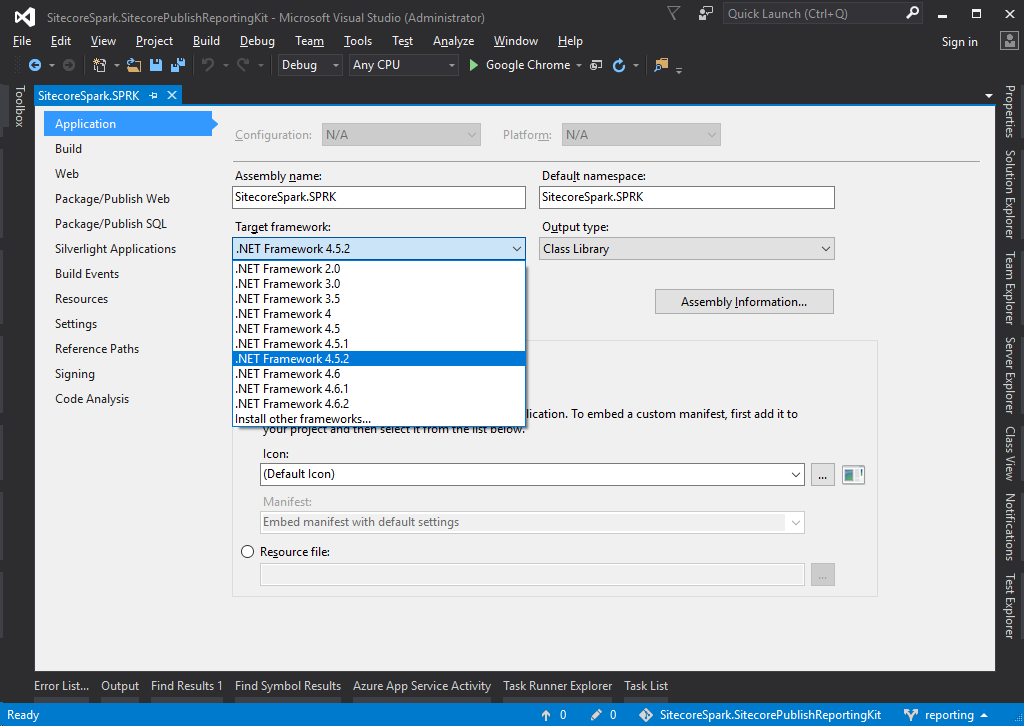Click the Refresh browser icon
This screenshot has width=1024, height=726.
pos(619,65)
